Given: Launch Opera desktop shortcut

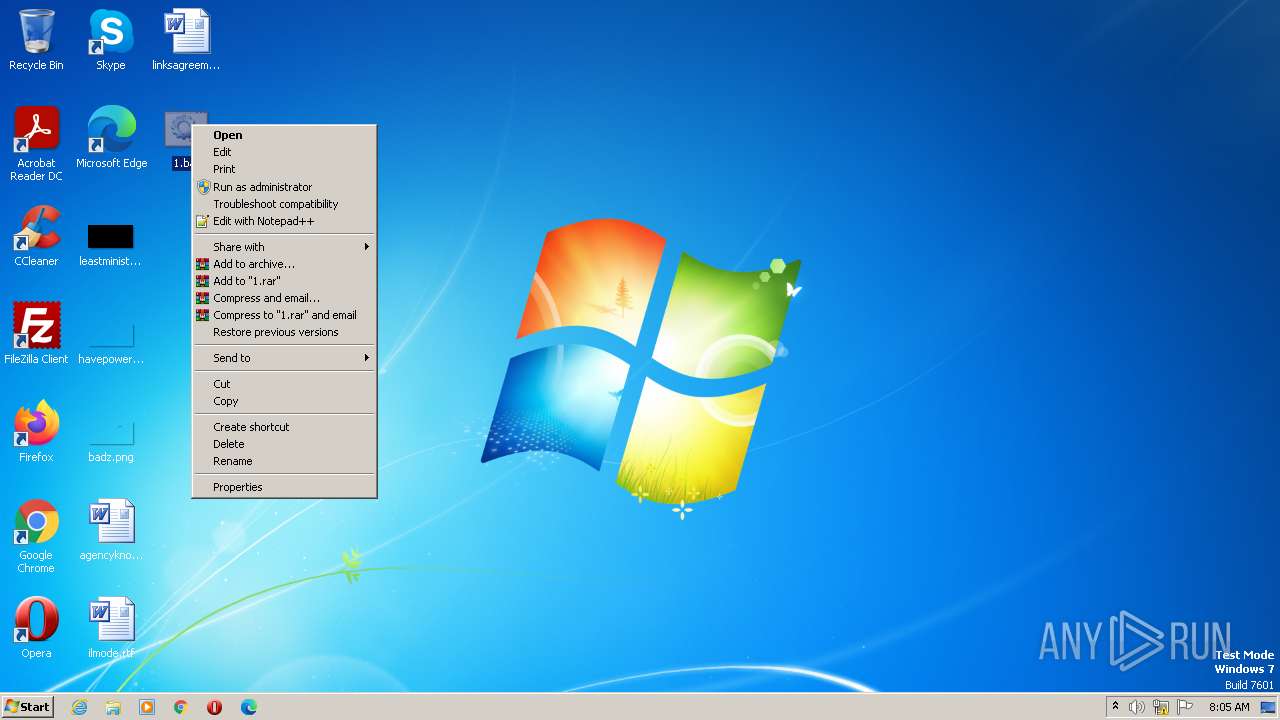Looking at the screenshot, I should (36, 628).
